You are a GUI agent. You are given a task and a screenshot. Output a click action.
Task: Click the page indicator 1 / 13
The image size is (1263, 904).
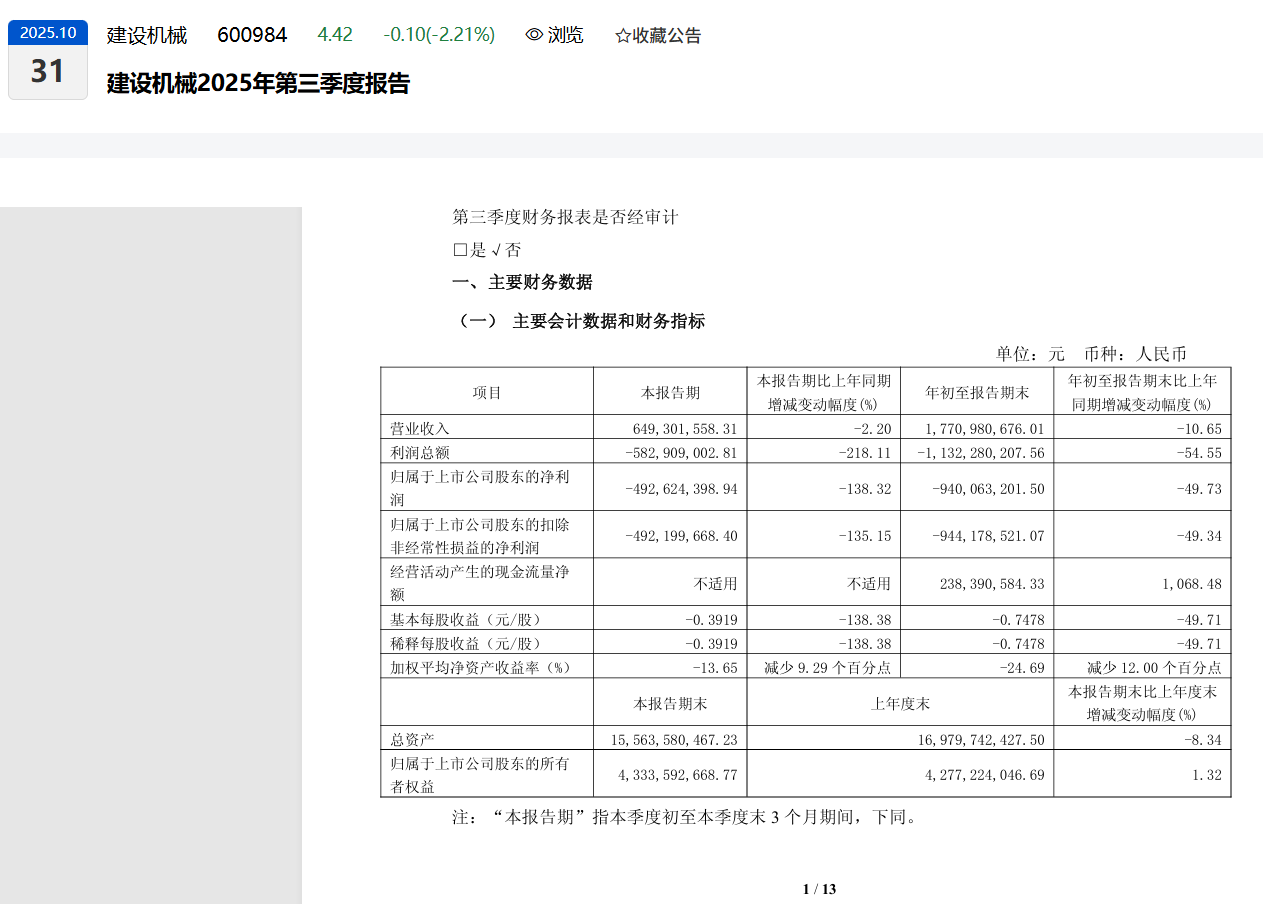coord(819,889)
